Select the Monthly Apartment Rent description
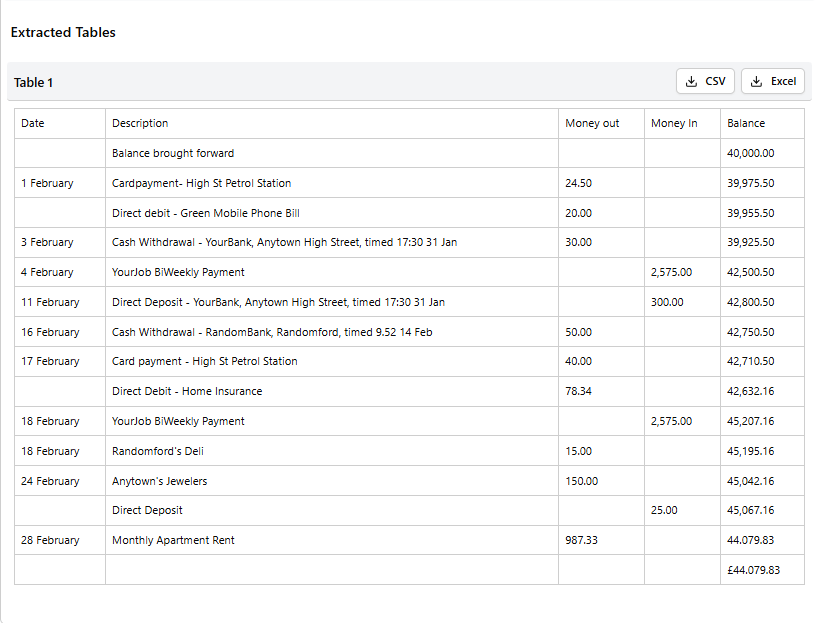Screen dimensions: 816x623 click(x=174, y=540)
